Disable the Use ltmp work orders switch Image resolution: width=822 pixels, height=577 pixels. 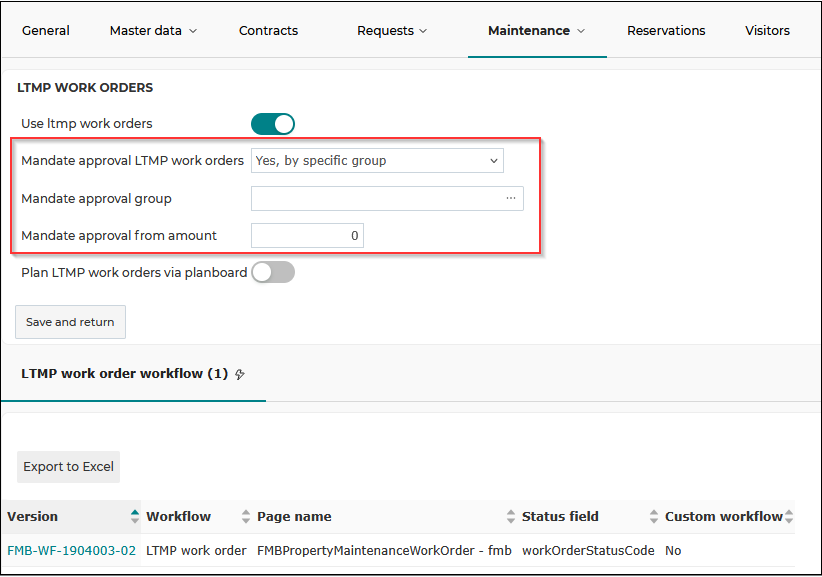pyautogui.click(x=273, y=124)
